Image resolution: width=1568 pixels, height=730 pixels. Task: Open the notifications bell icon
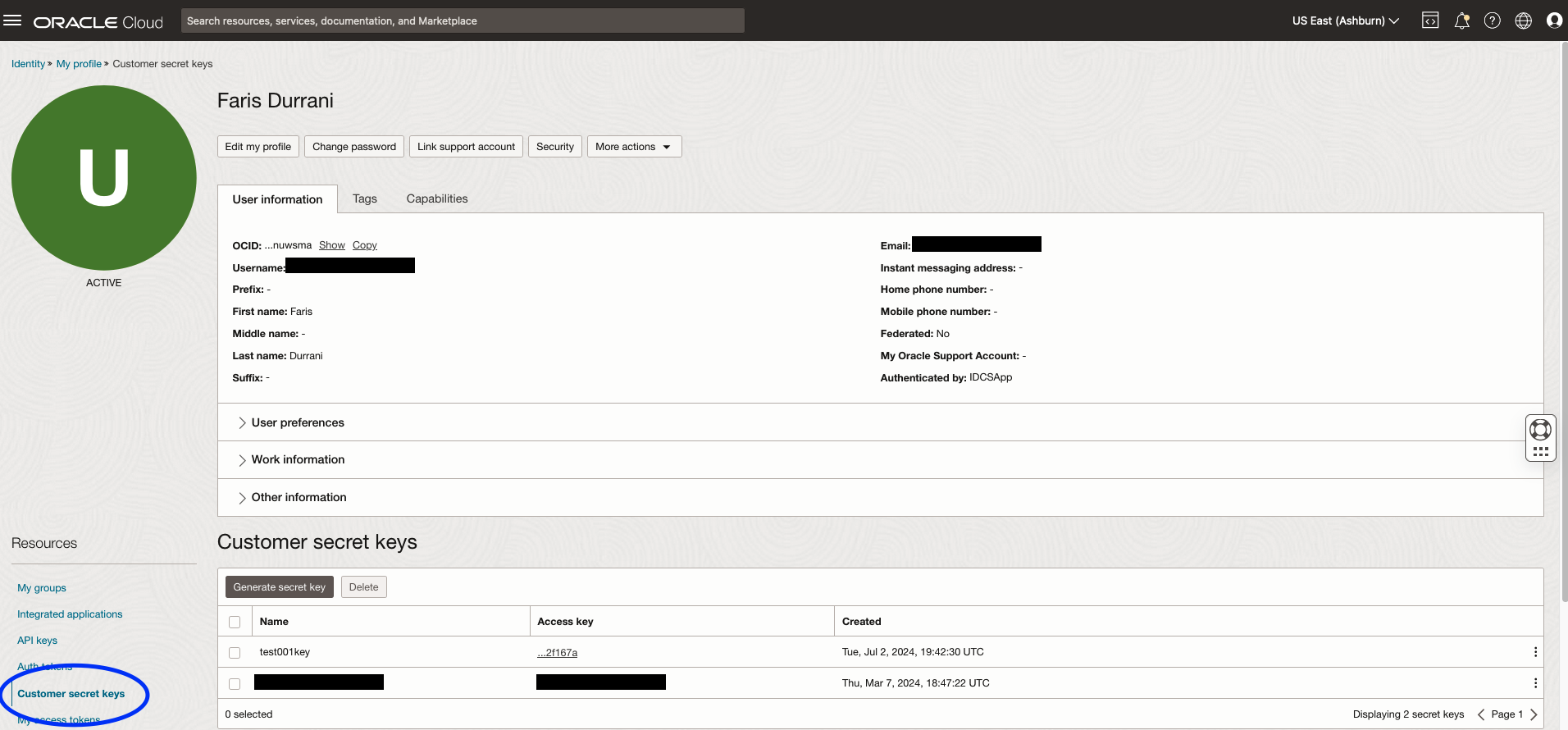click(1461, 21)
